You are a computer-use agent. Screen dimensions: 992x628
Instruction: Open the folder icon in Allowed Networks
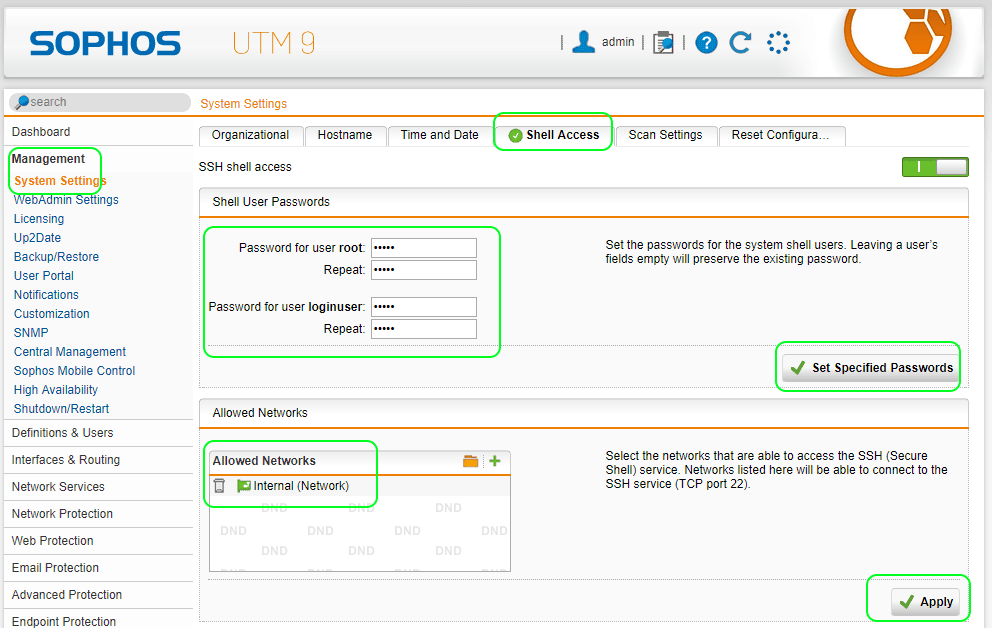tap(470, 461)
